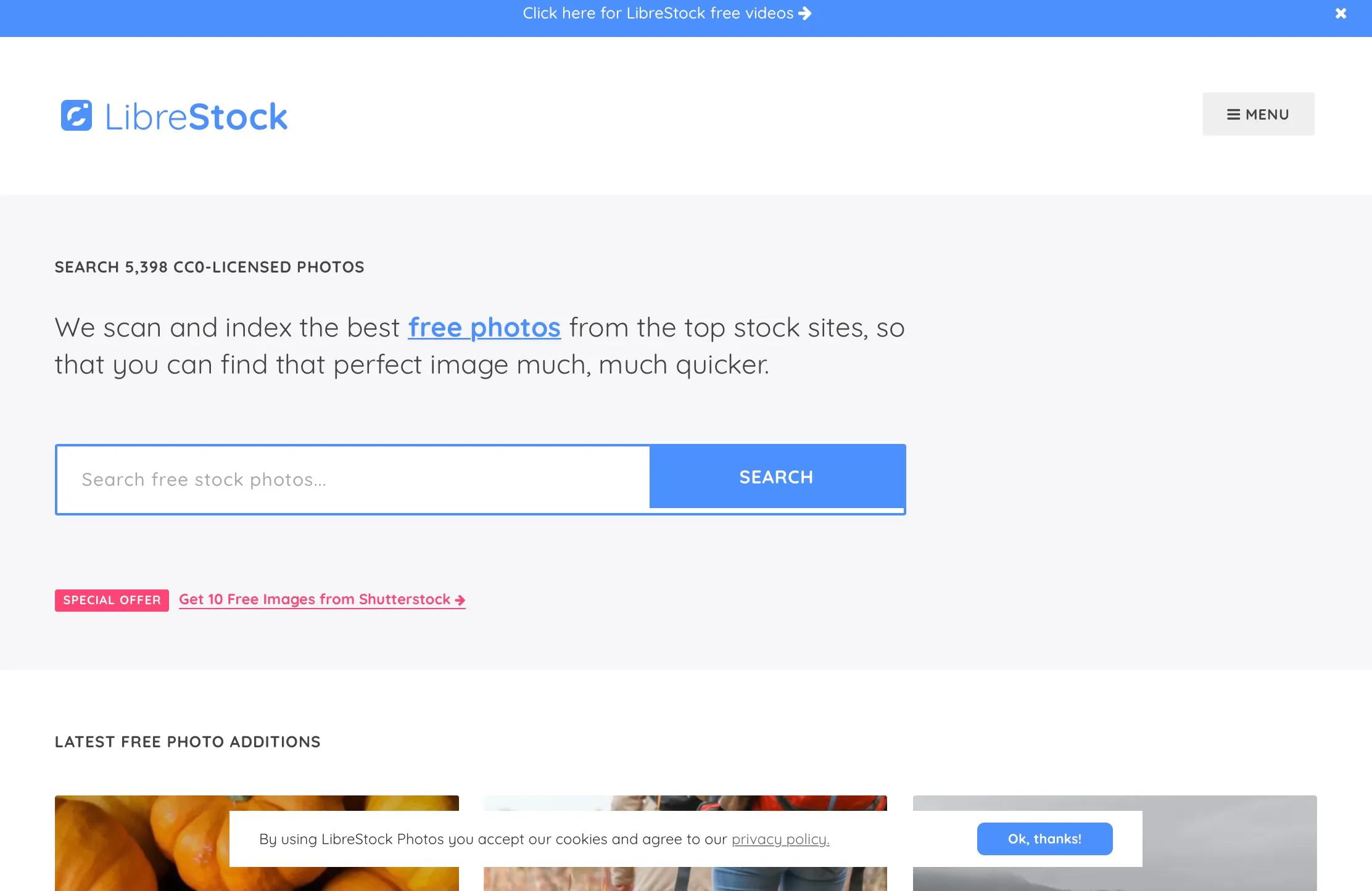
Task: Follow the underlined 'free photos' link
Action: coord(484,327)
